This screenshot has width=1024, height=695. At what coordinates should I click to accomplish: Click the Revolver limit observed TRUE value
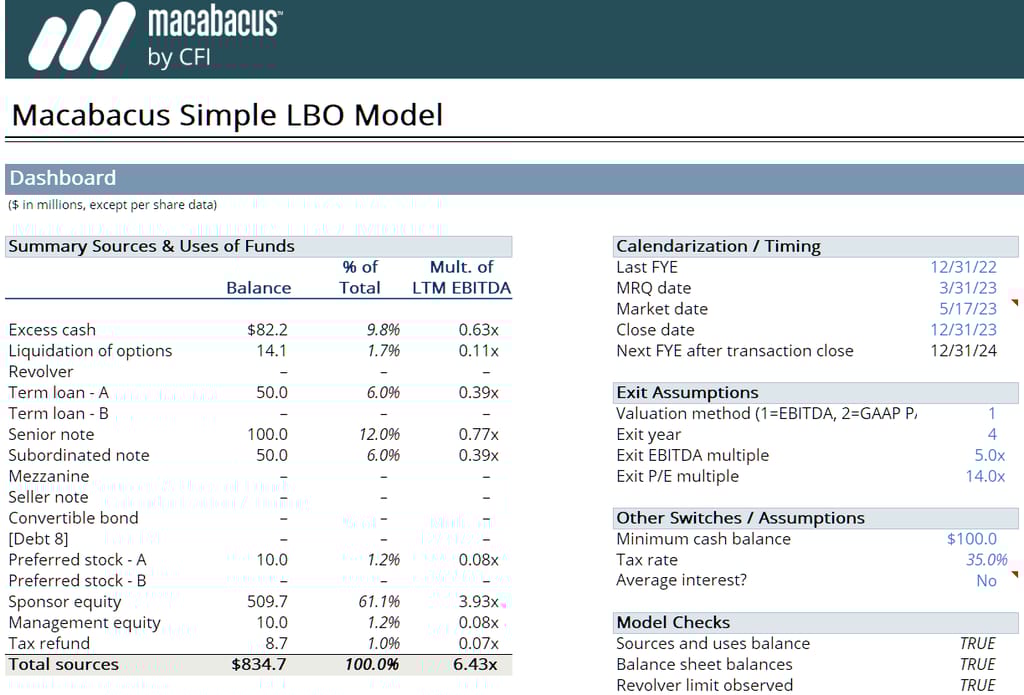(977, 684)
